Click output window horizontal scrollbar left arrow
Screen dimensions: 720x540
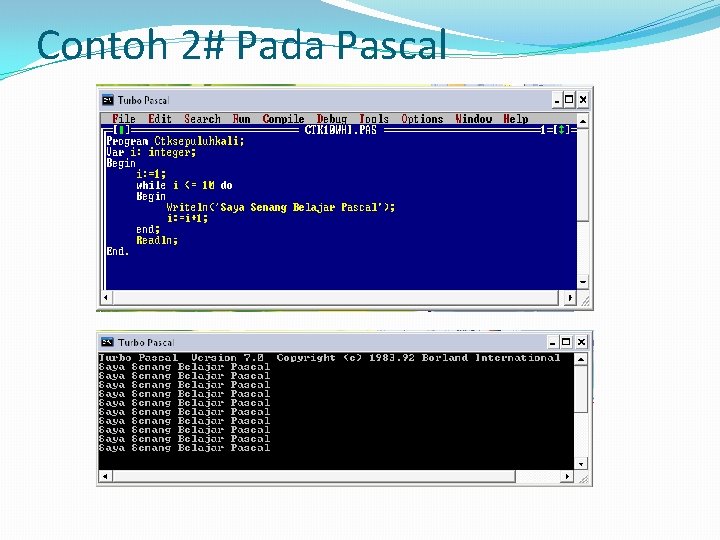pyautogui.click(x=105, y=477)
